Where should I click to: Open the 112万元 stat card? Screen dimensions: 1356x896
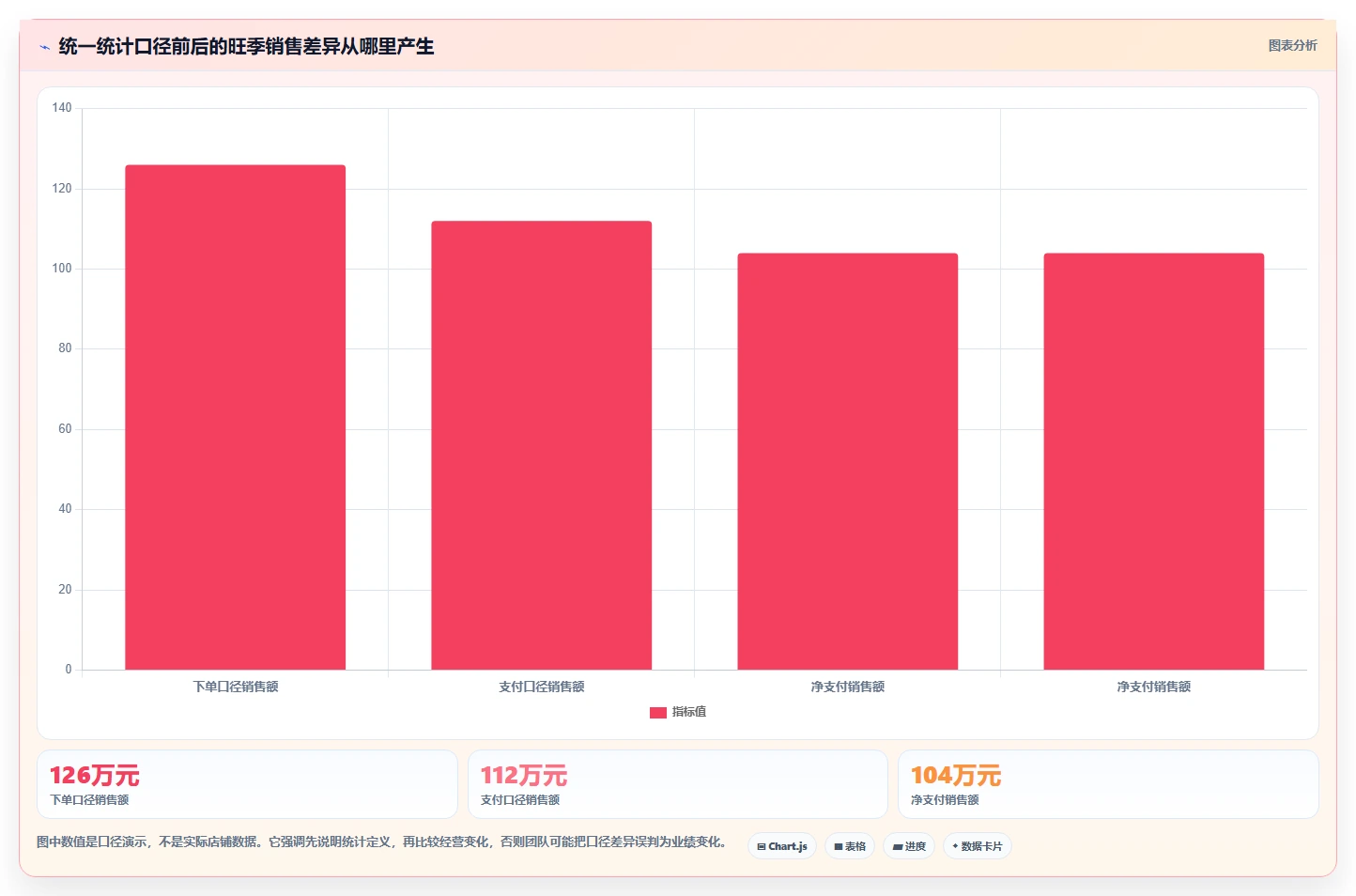(678, 784)
